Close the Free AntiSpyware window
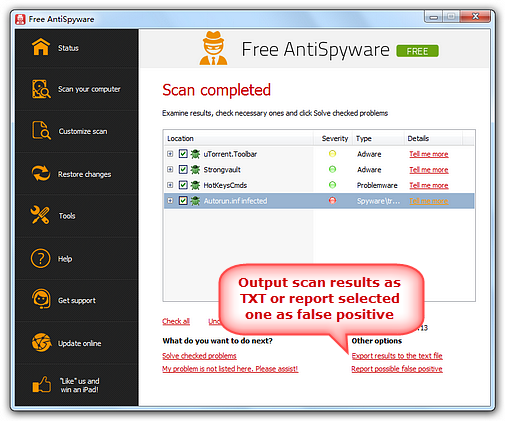This screenshot has width=505, height=421. point(475,16)
